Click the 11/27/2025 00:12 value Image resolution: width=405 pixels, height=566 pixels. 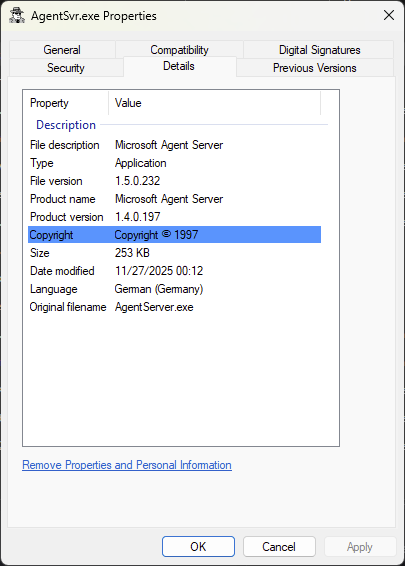click(x=159, y=271)
